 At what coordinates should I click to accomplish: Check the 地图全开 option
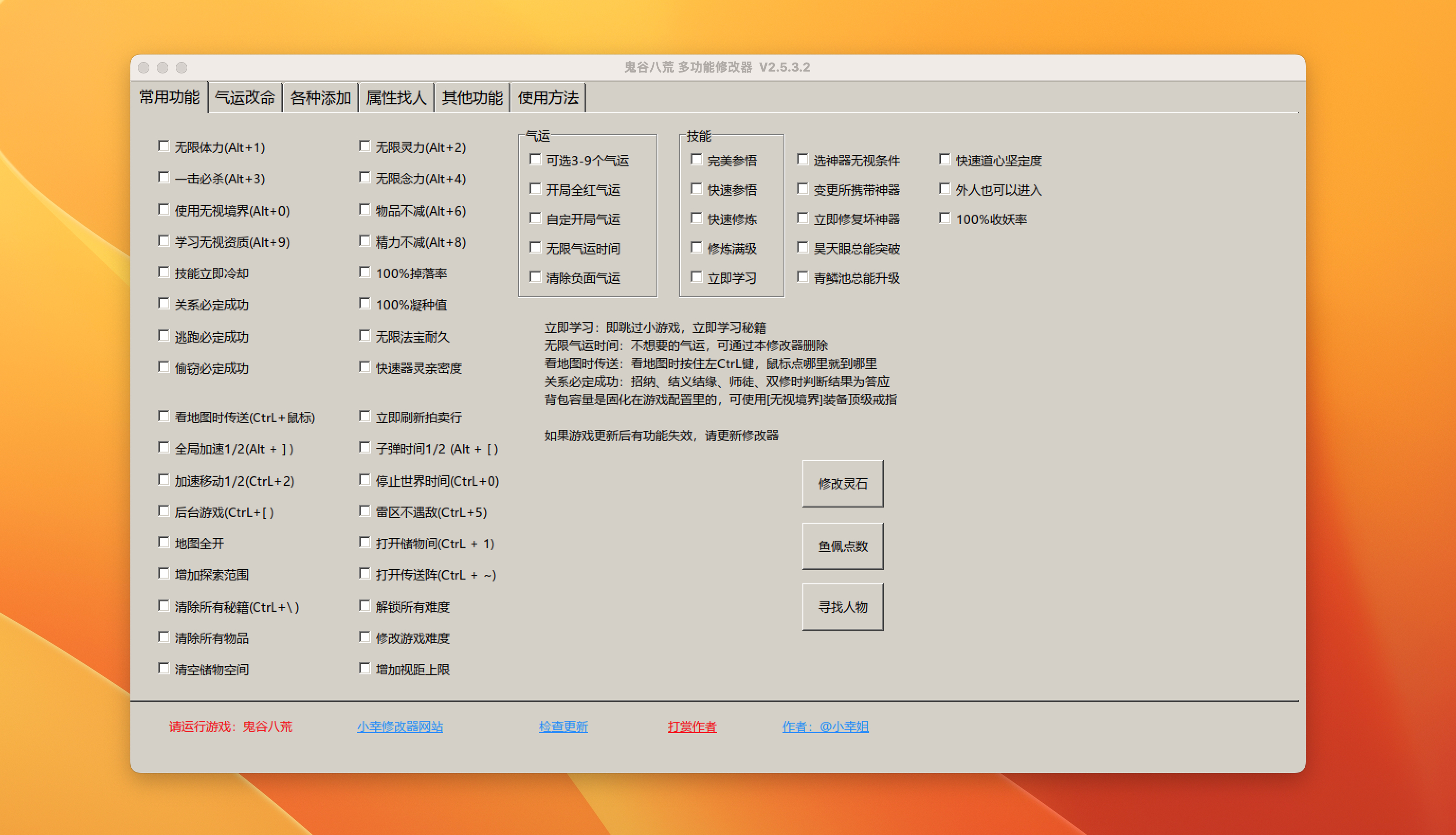[164, 543]
